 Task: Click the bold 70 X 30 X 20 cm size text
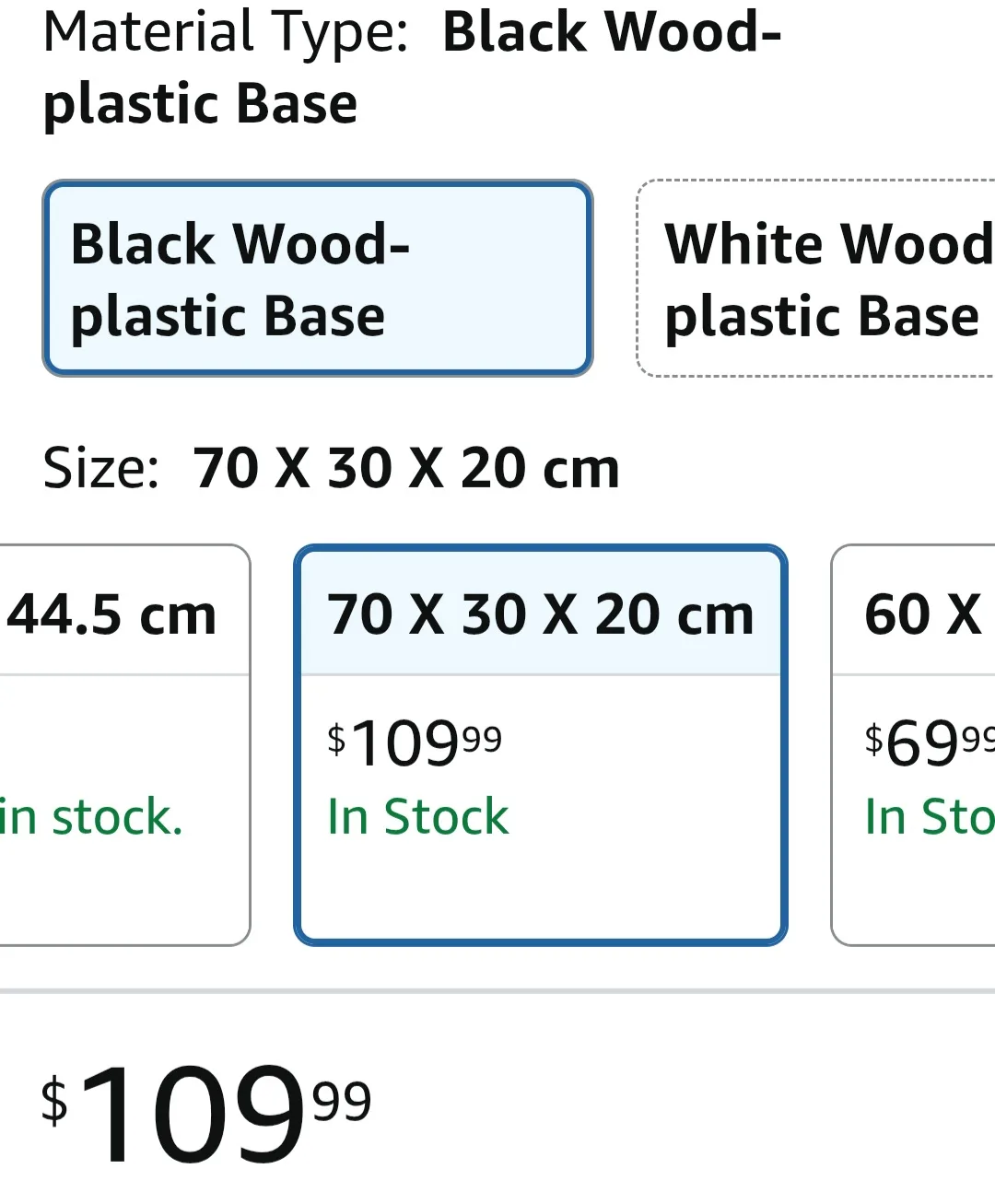[x=405, y=467]
